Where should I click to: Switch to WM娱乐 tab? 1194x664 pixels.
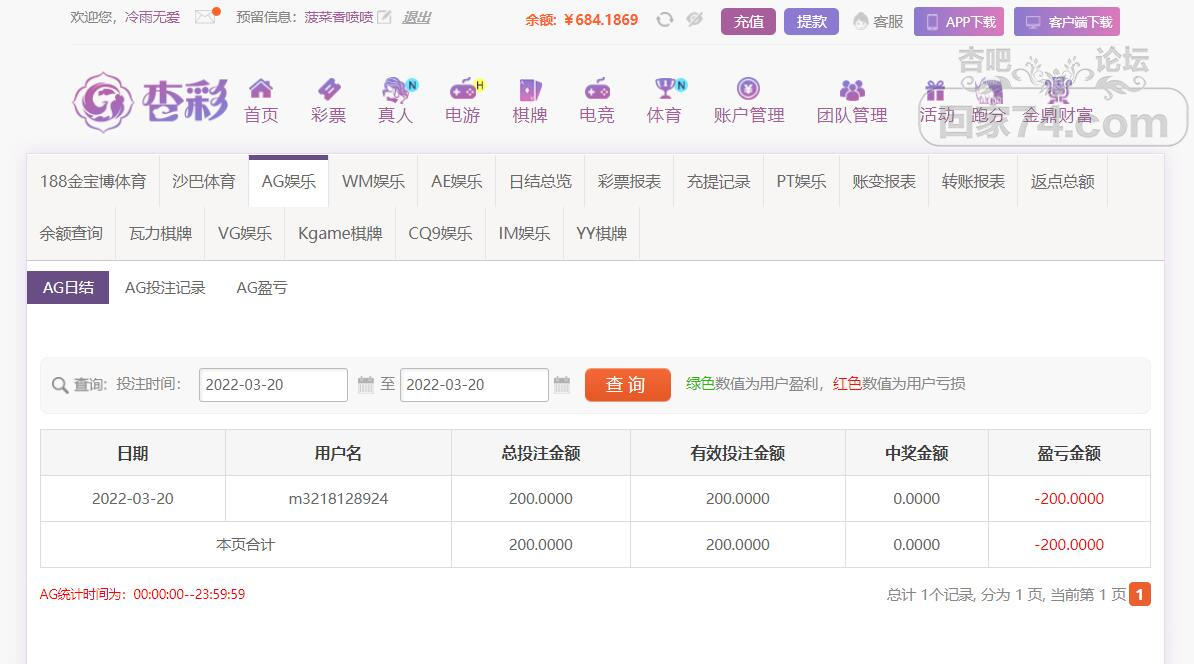(x=373, y=182)
